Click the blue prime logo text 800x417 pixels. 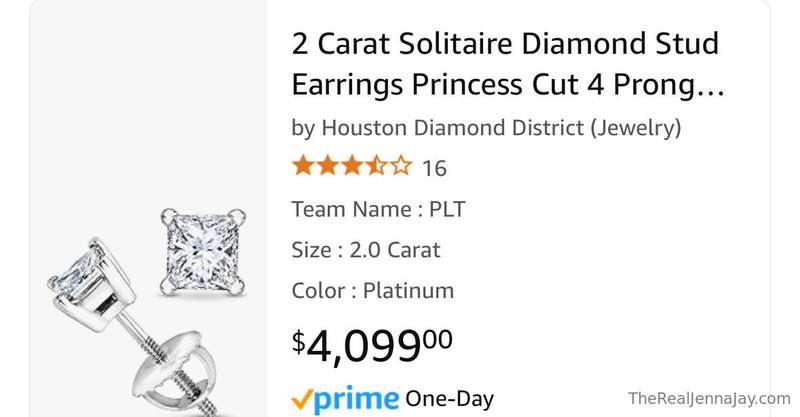[357, 400]
